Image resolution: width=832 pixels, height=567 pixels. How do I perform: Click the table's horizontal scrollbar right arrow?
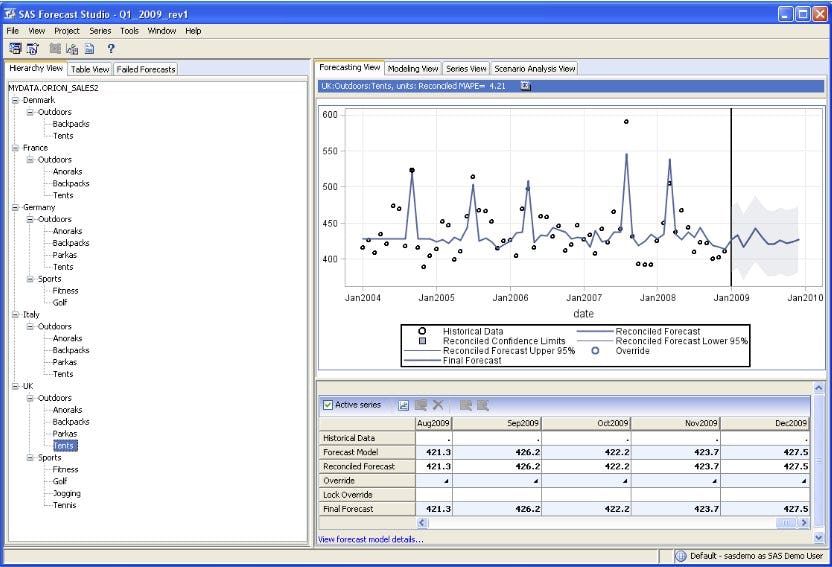tap(803, 523)
